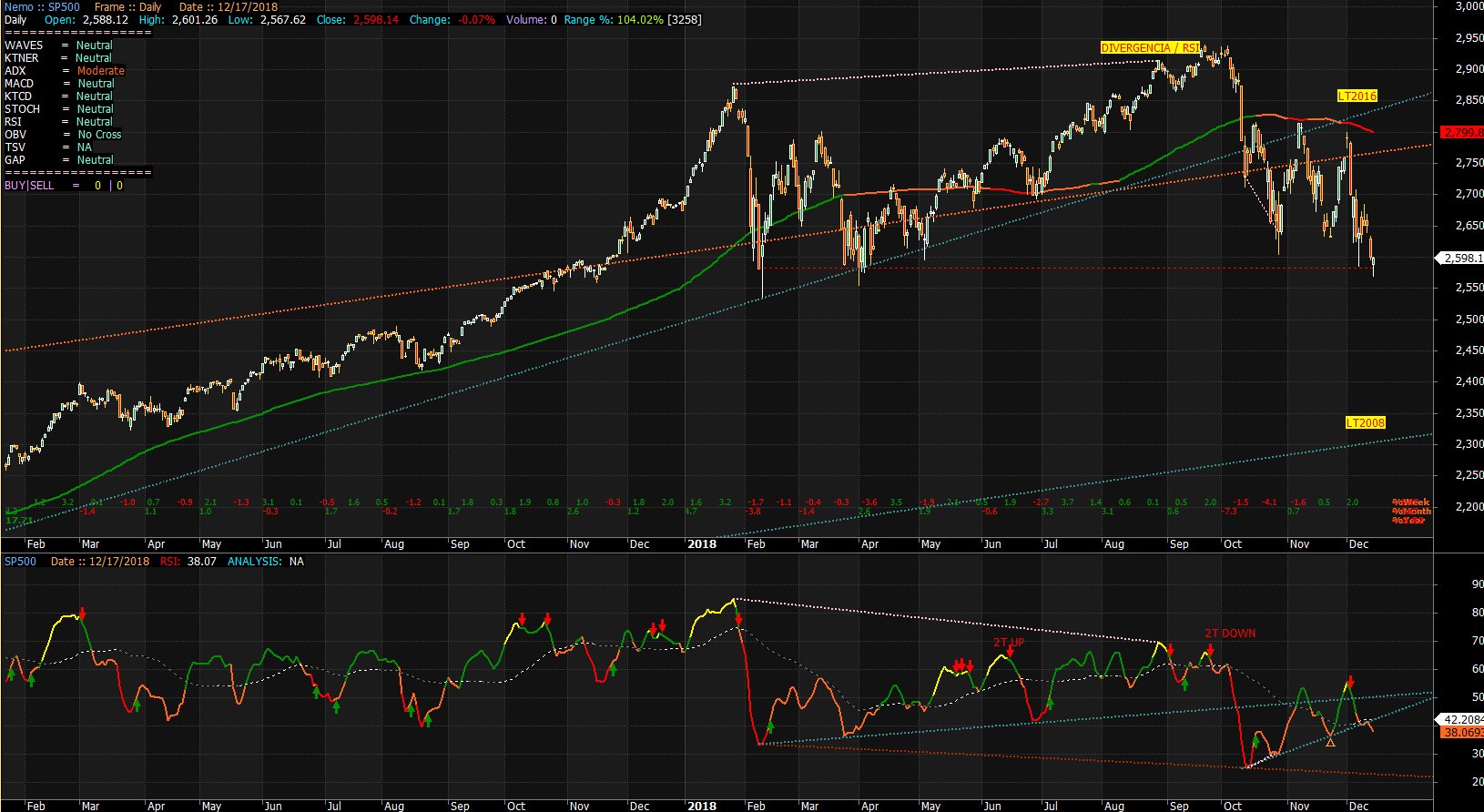Screen dimensions: 1484x812
Task: Click the red arrow at March 2017 RSI peak
Action: 83,614
